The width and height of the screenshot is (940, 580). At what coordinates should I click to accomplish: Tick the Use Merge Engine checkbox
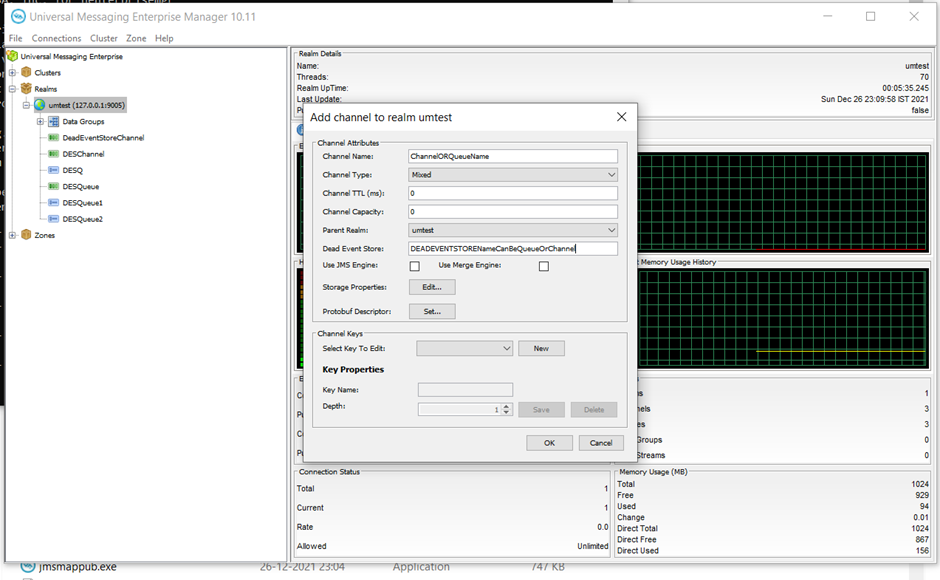click(x=544, y=267)
